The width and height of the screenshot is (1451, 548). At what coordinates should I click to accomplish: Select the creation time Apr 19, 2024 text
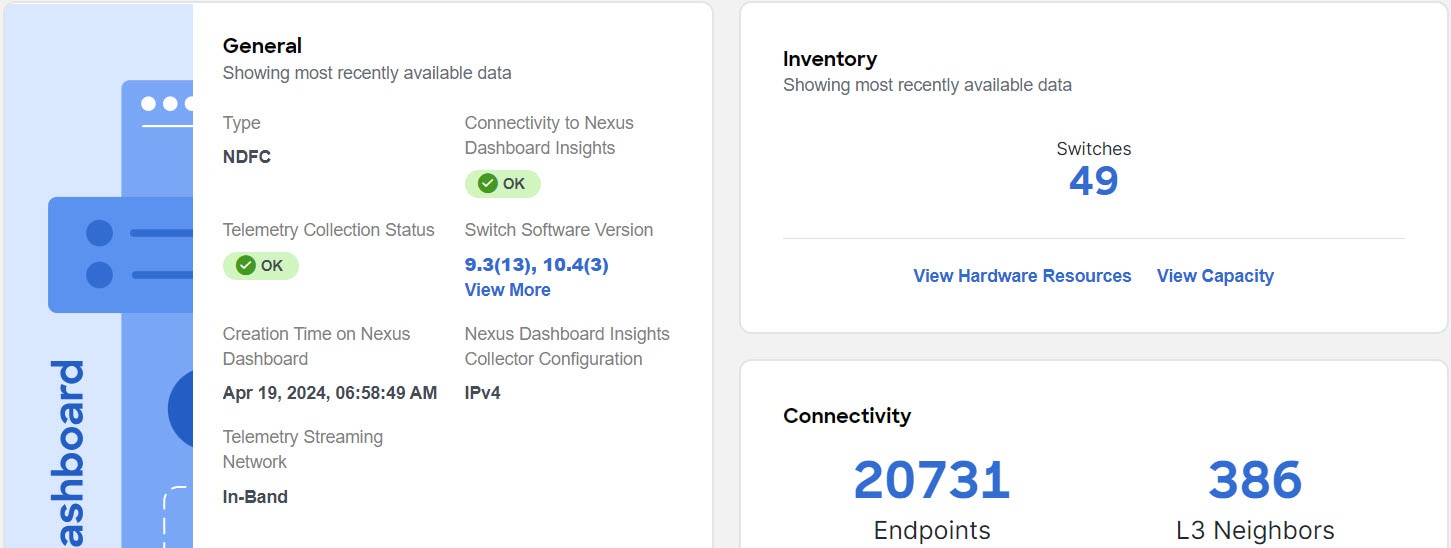(x=330, y=393)
